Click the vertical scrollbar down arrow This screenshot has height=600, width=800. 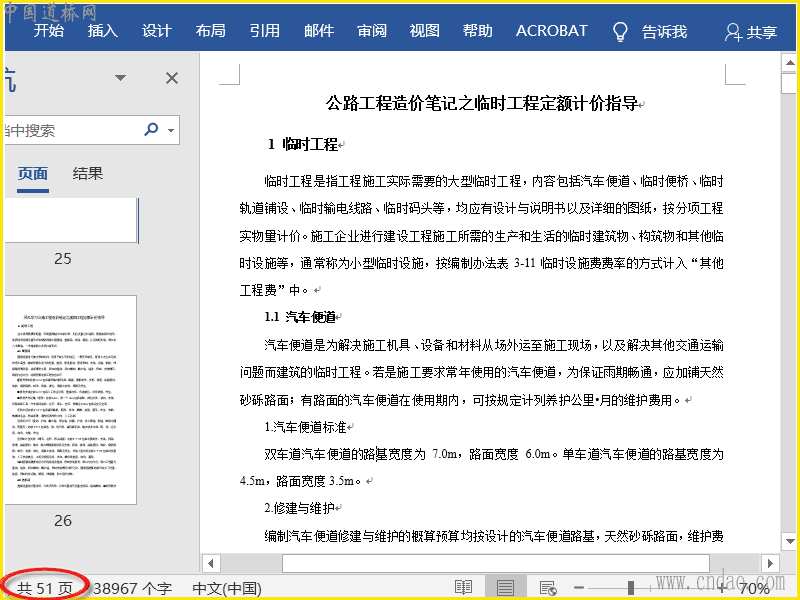click(x=790, y=541)
